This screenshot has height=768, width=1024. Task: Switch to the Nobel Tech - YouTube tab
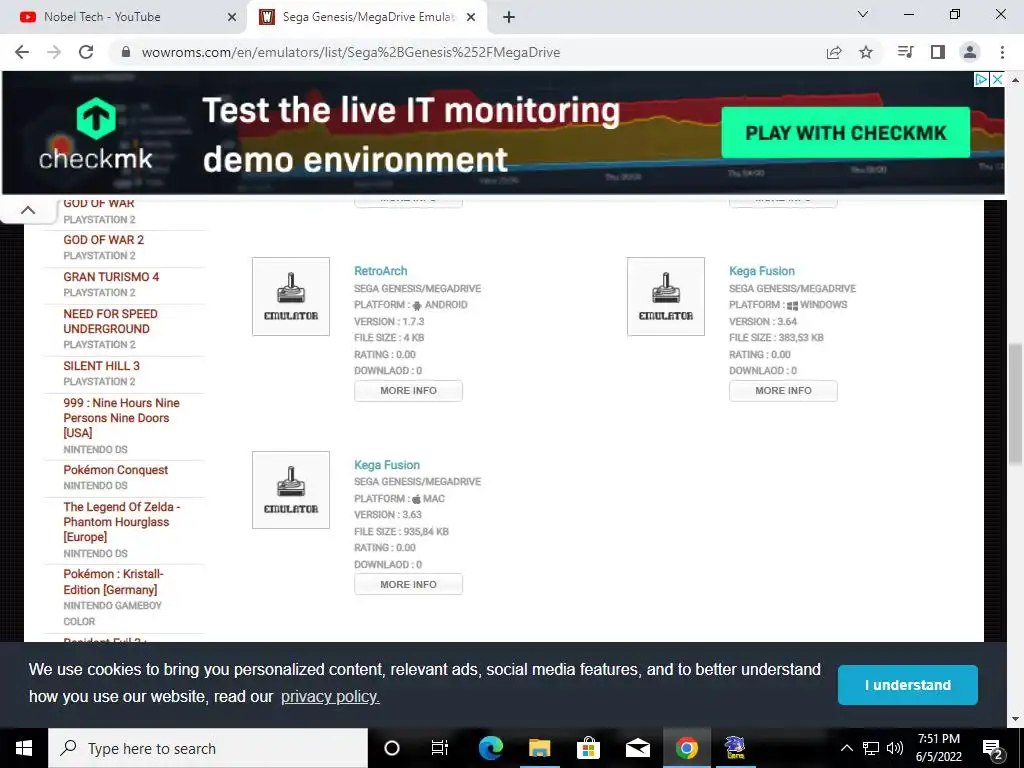[124, 17]
